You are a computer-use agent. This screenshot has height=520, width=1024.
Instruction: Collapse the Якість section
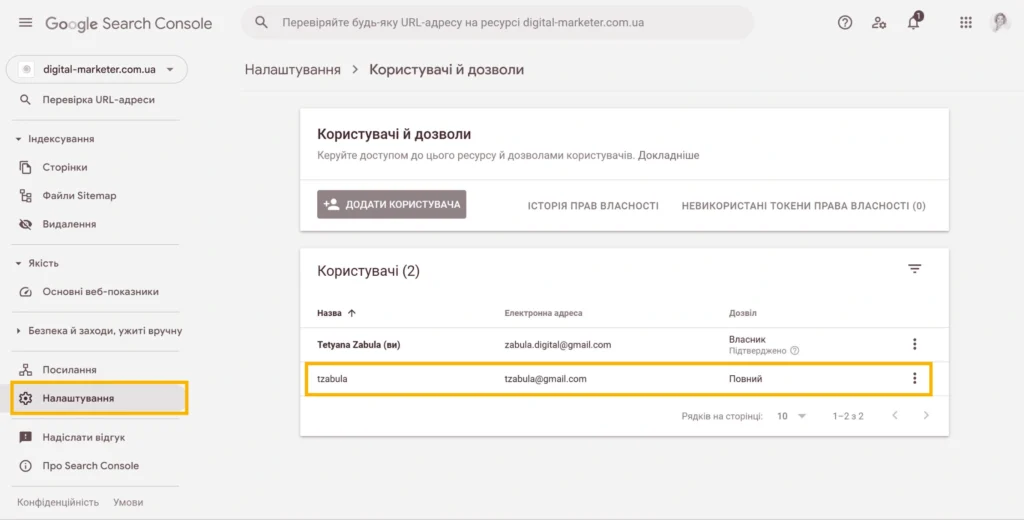click(37, 263)
